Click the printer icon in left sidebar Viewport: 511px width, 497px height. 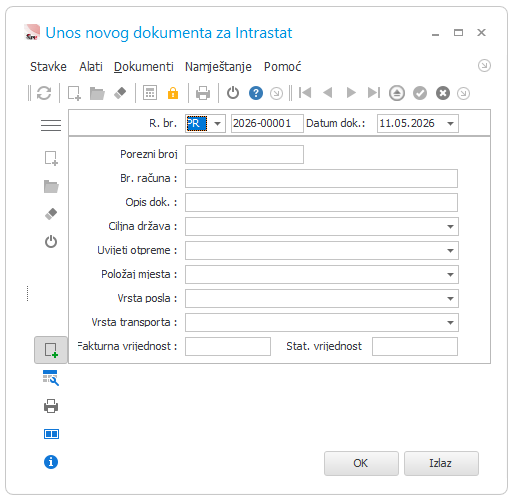click(51, 406)
